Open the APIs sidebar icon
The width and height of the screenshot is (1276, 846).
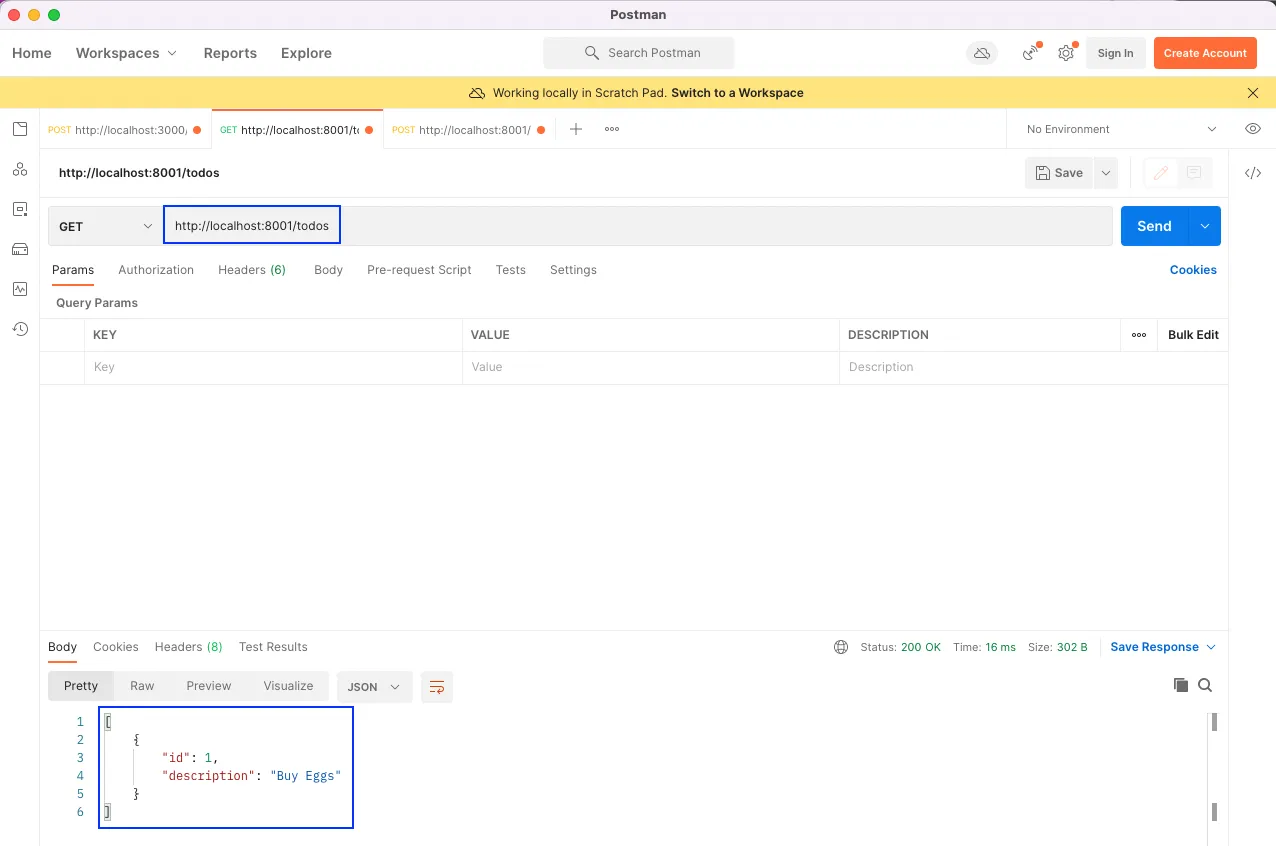tap(20, 169)
